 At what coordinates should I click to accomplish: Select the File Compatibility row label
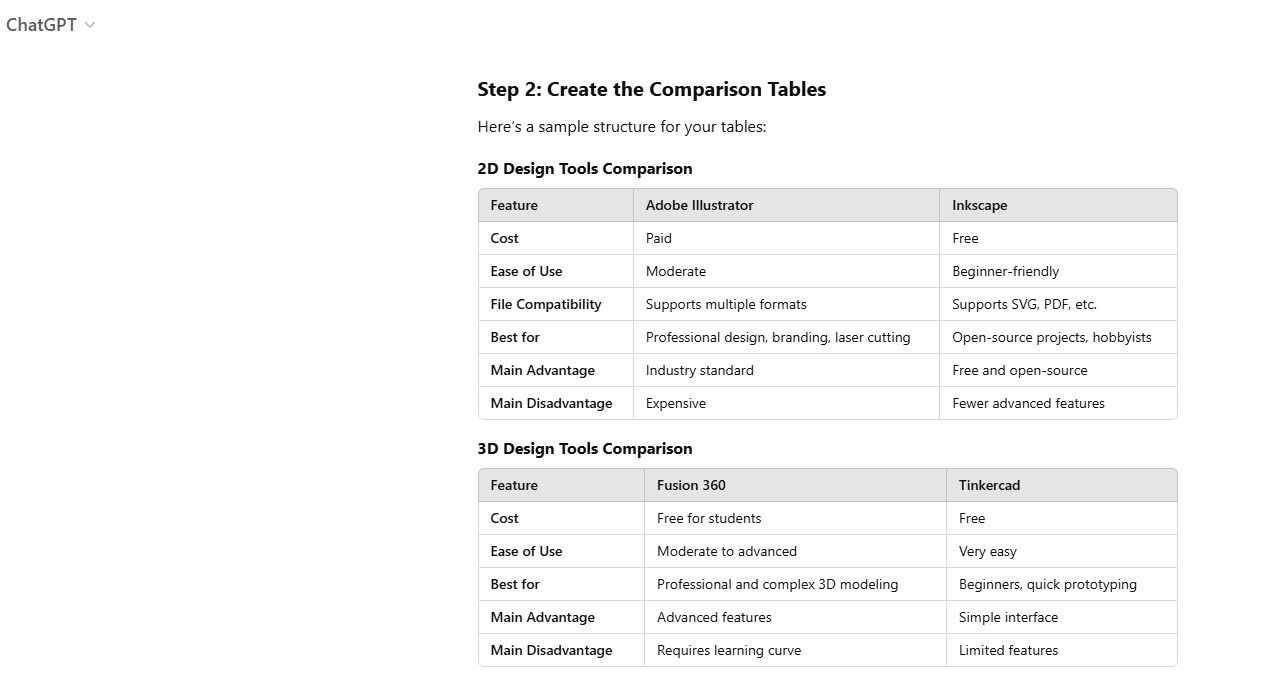pyautogui.click(x=545, y=304)
